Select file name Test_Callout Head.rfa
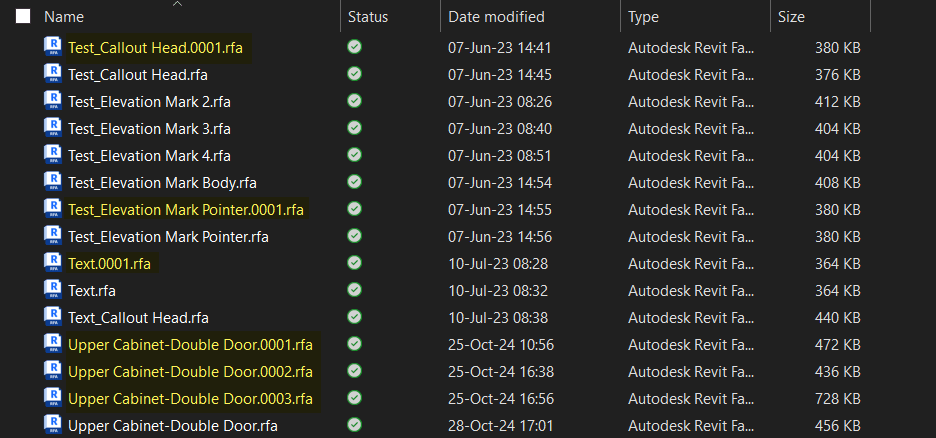Viewport: 936px width, 438px height. tap(138, 75)
